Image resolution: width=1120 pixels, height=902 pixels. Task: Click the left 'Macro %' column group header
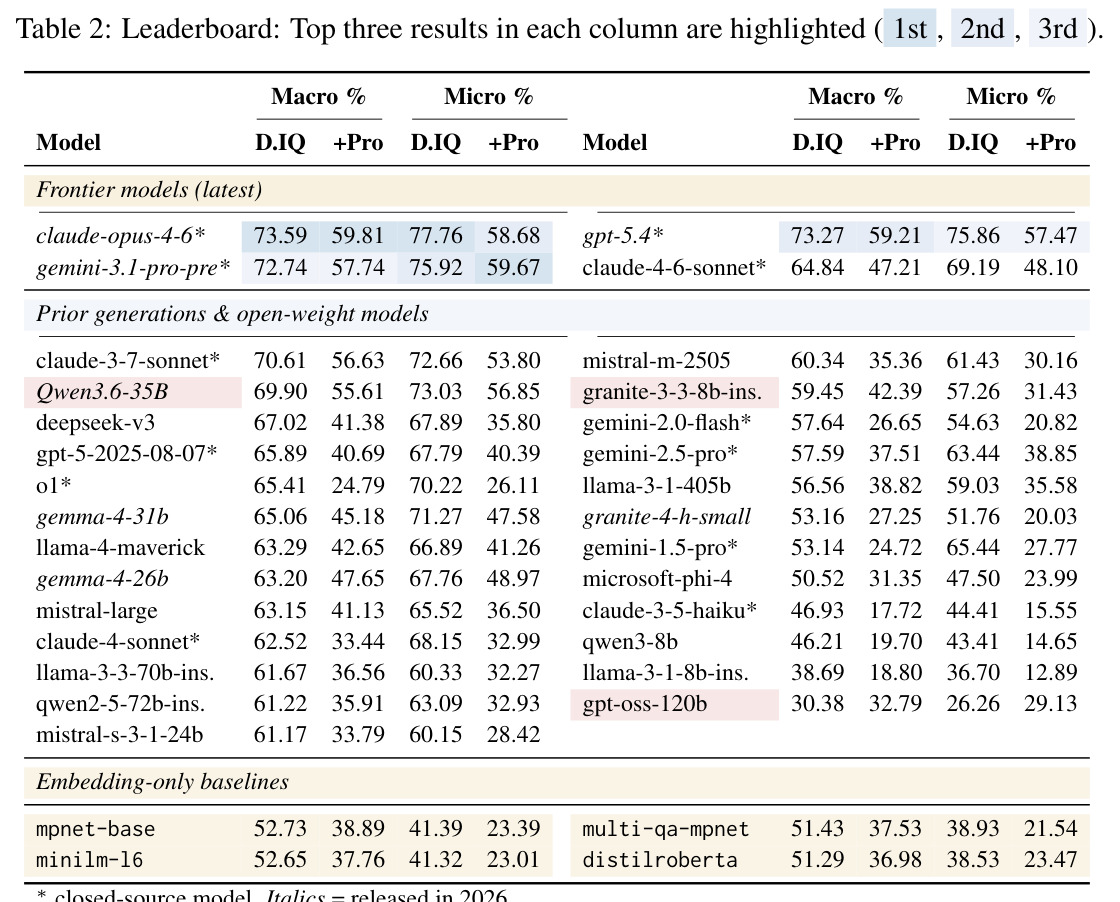tap(319, 96)
